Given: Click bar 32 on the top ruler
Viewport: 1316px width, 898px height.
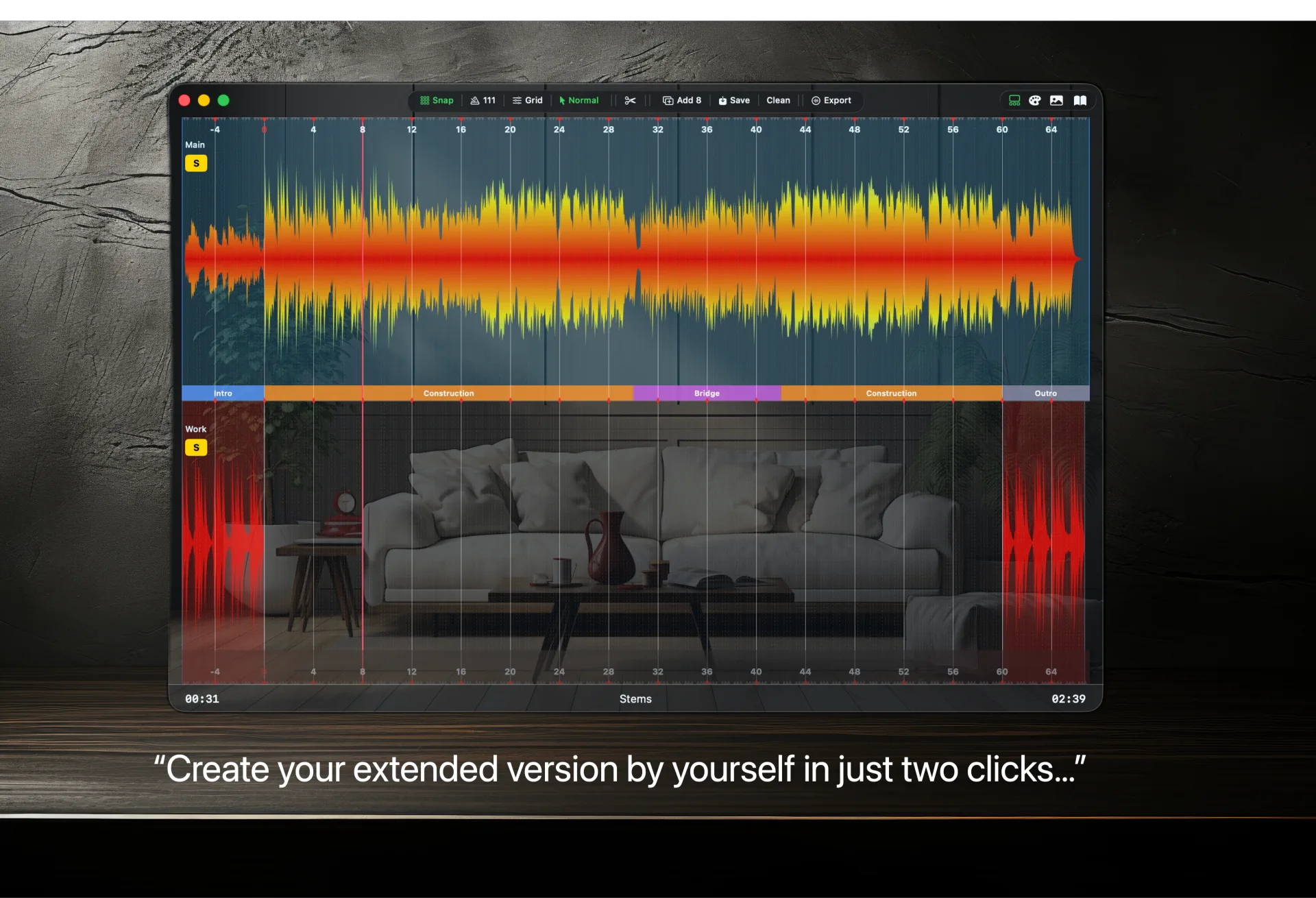Looking at the screenshot, I should point(657,129).
